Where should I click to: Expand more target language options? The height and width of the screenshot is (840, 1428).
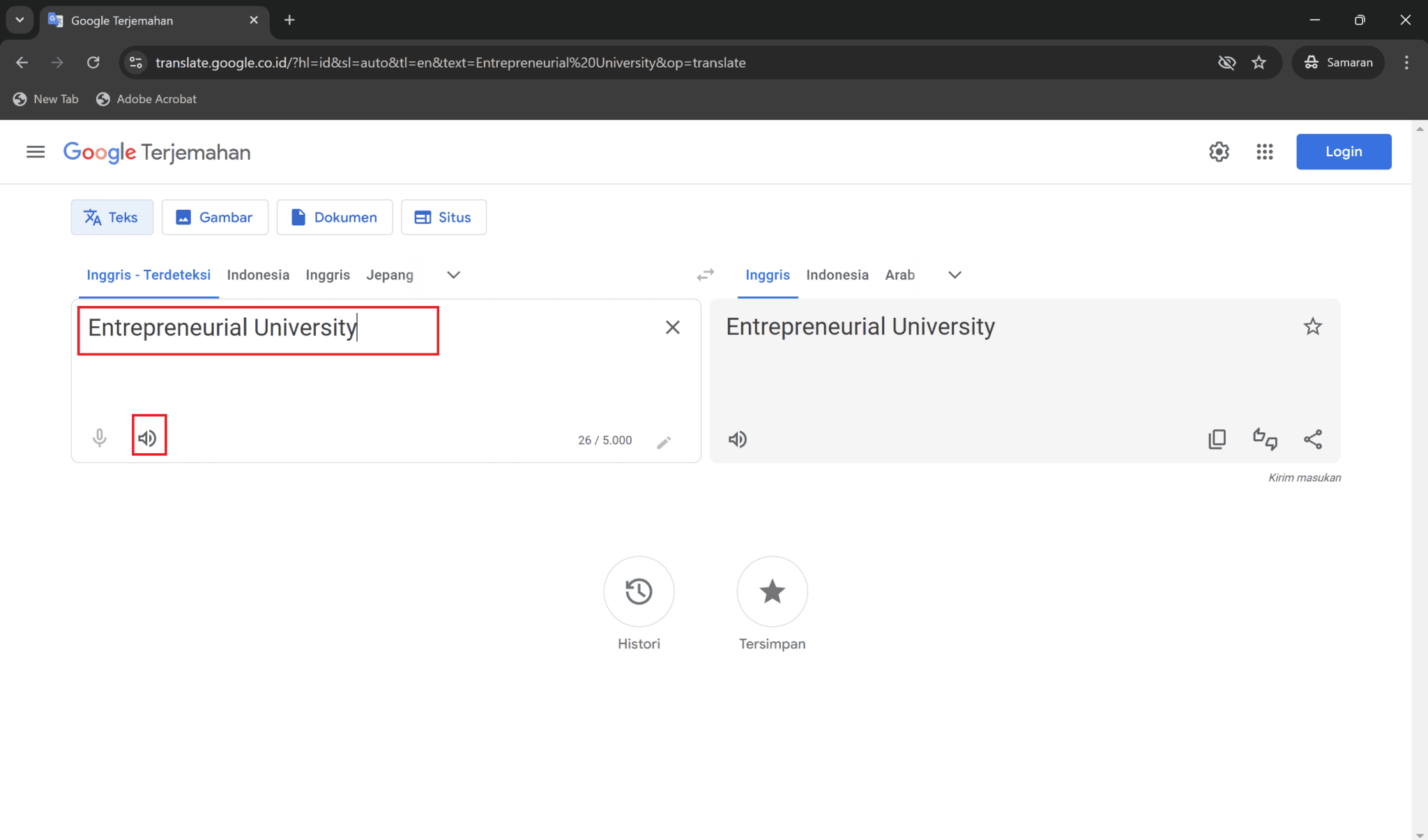coord(954,275)
